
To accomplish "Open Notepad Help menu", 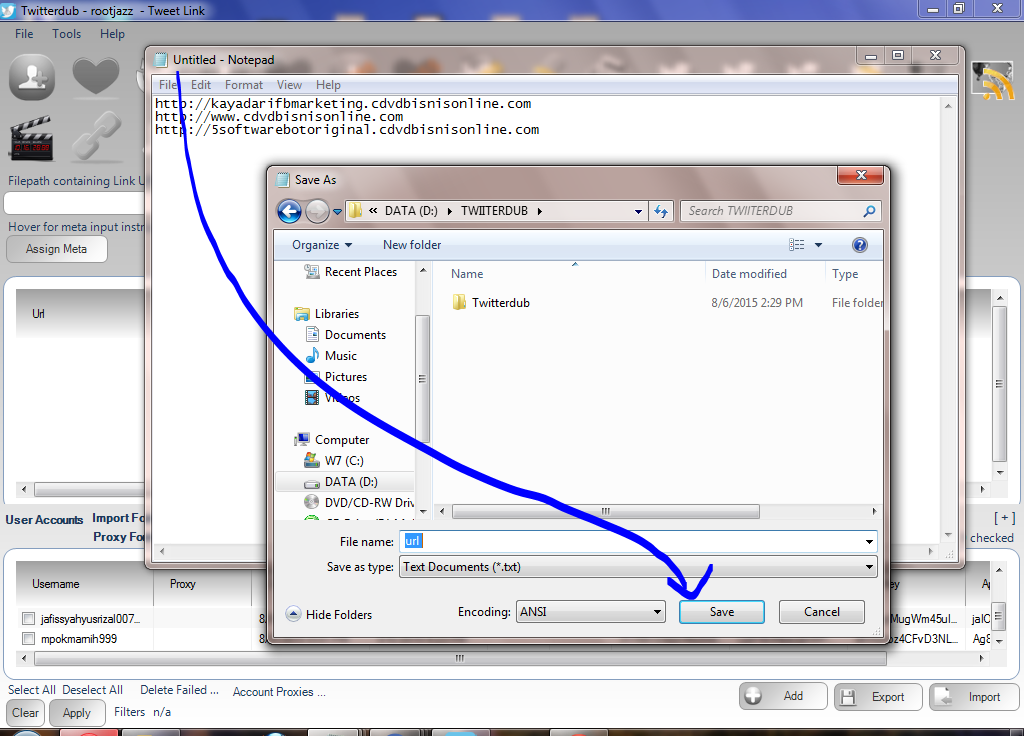I will (328, 85).
